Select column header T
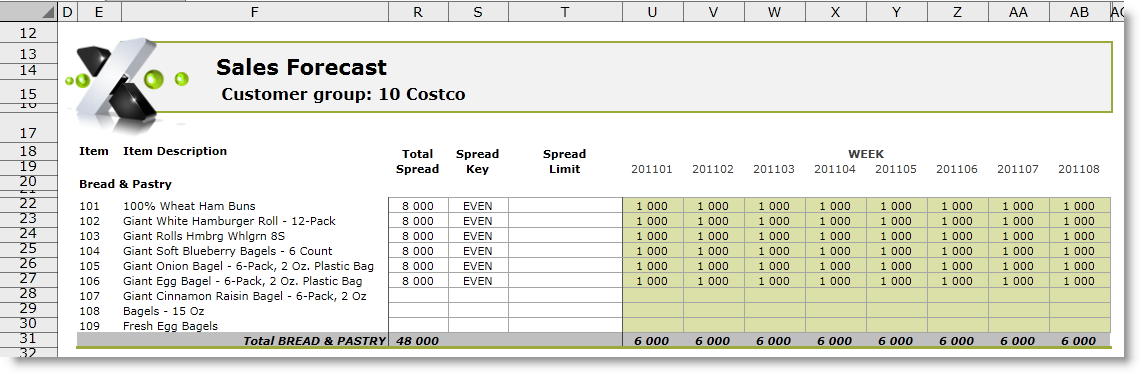The height and width of the screenshot is (373, 1140). 565,12
